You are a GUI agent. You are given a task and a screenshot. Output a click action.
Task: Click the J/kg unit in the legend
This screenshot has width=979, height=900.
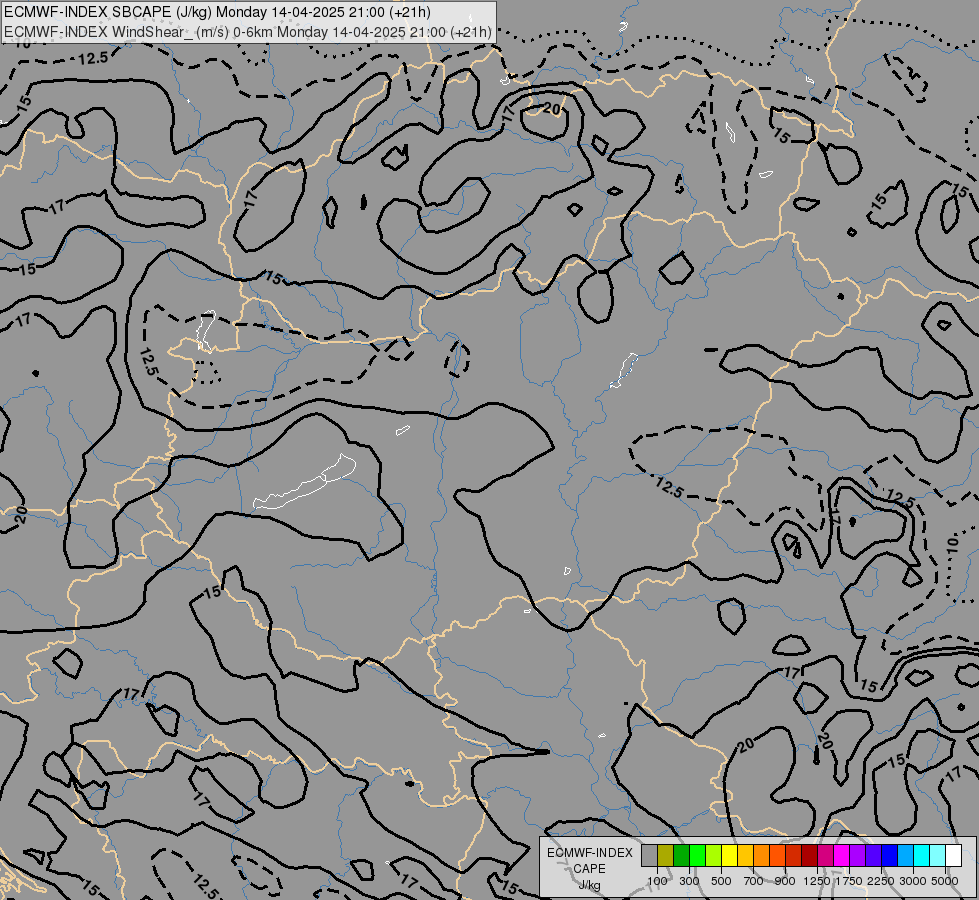589,885
